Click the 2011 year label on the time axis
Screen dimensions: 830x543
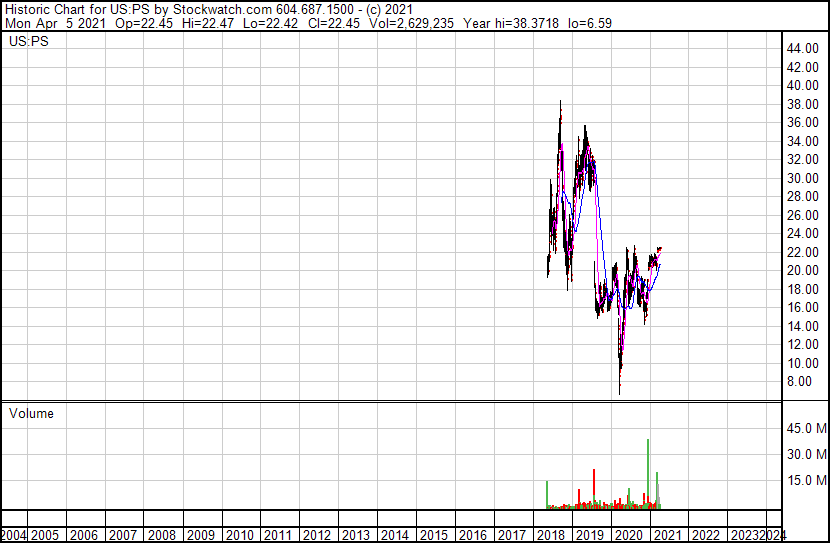pos(278,535)
